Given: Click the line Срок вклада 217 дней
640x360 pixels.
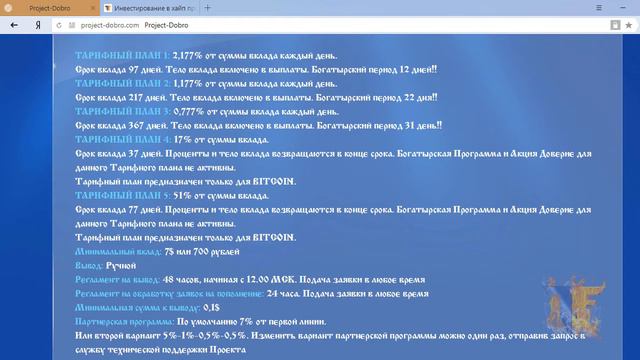Looking at the screenshot, I should [256, 98].
